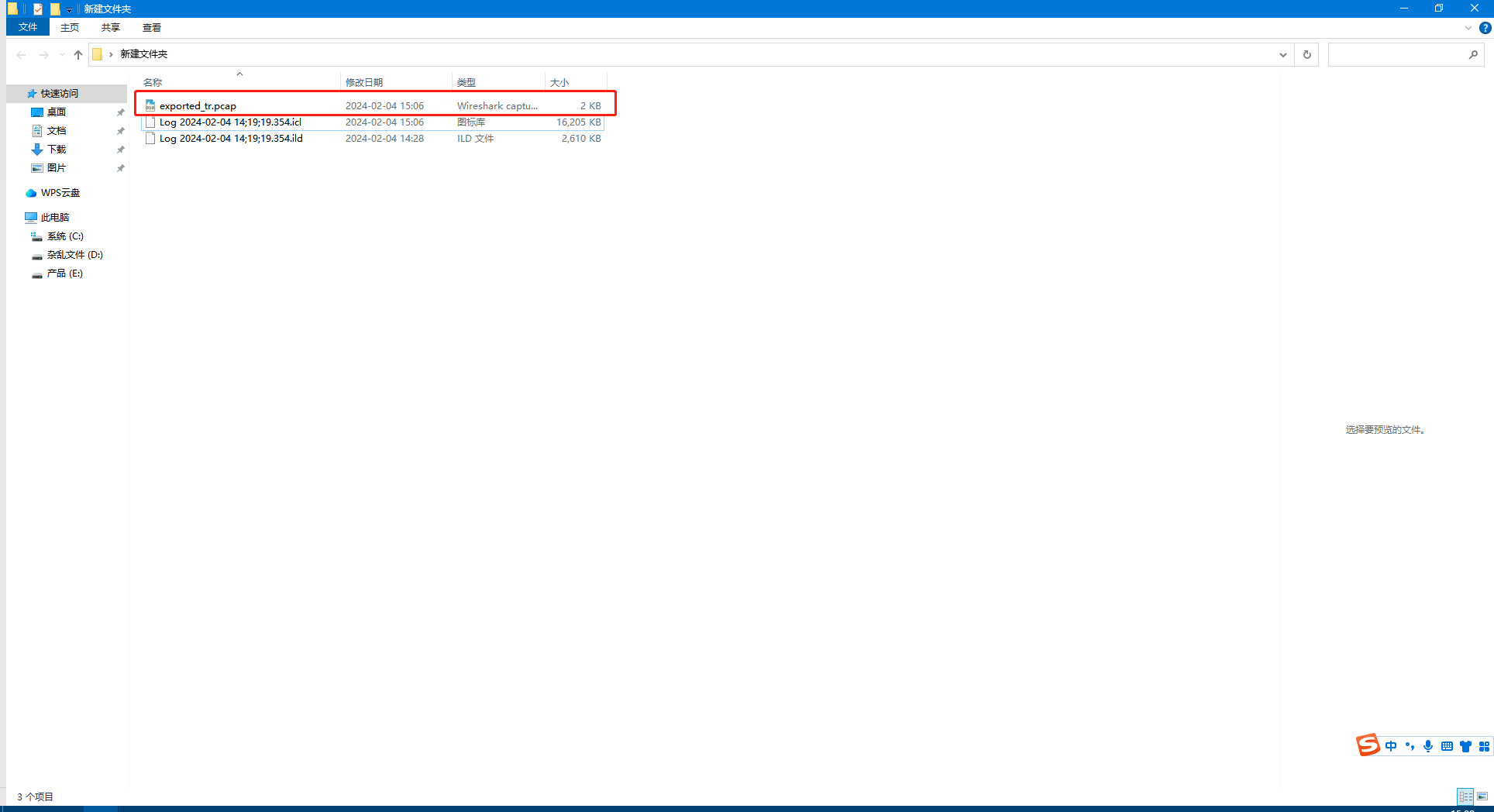Click the WPS云盘 cloud icon

coord(31,193)
